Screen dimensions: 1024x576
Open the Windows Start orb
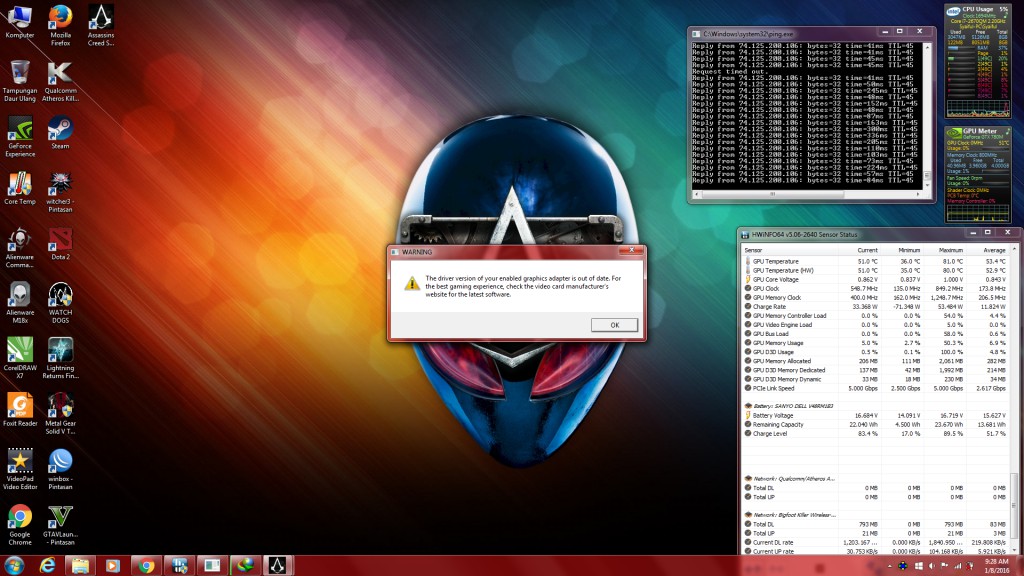tap(14, 566)
